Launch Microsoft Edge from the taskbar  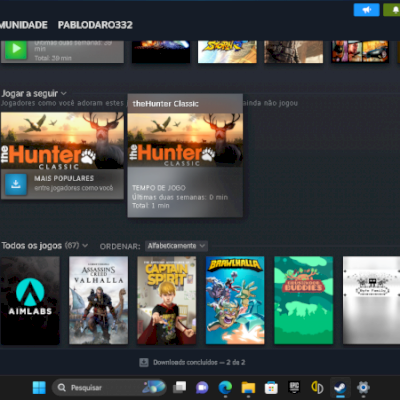point(225,387)
